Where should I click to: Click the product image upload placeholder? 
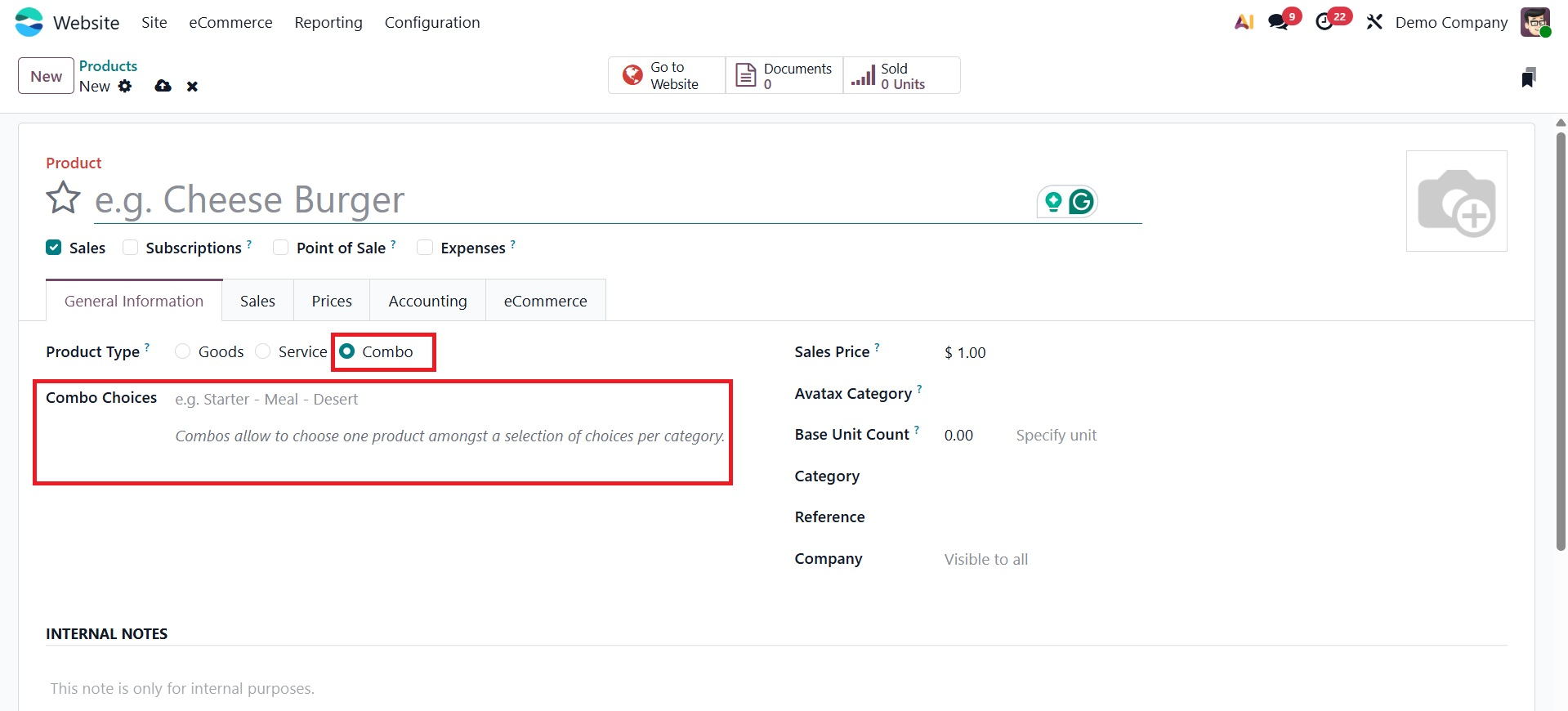pos(1456,201)
